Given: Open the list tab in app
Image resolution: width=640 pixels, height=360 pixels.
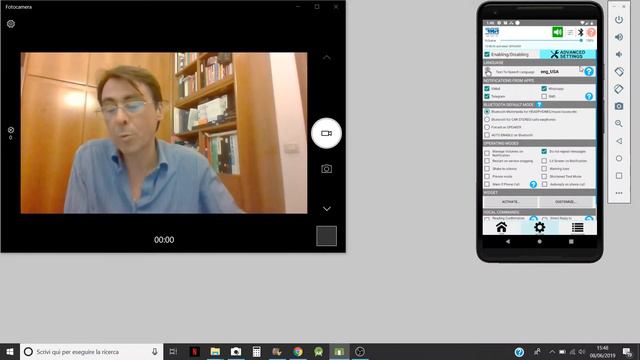Looking at the screenshot, I should (578, 227).
